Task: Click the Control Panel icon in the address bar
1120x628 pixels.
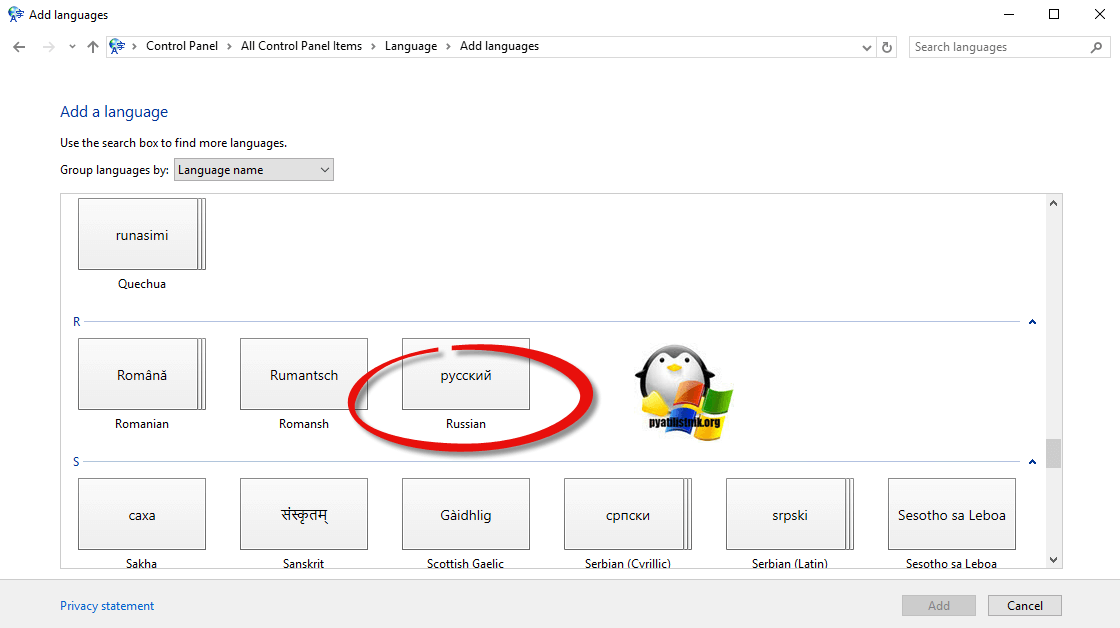Action: click(118, 46)
